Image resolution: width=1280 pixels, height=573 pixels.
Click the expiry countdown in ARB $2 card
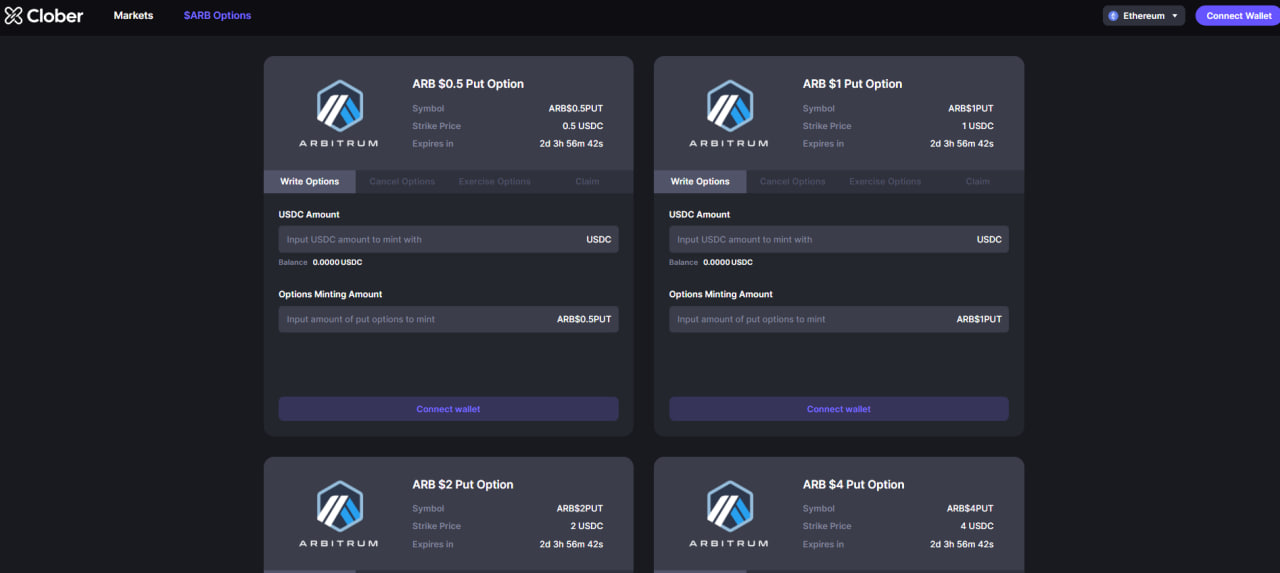(x=571, y=544)
